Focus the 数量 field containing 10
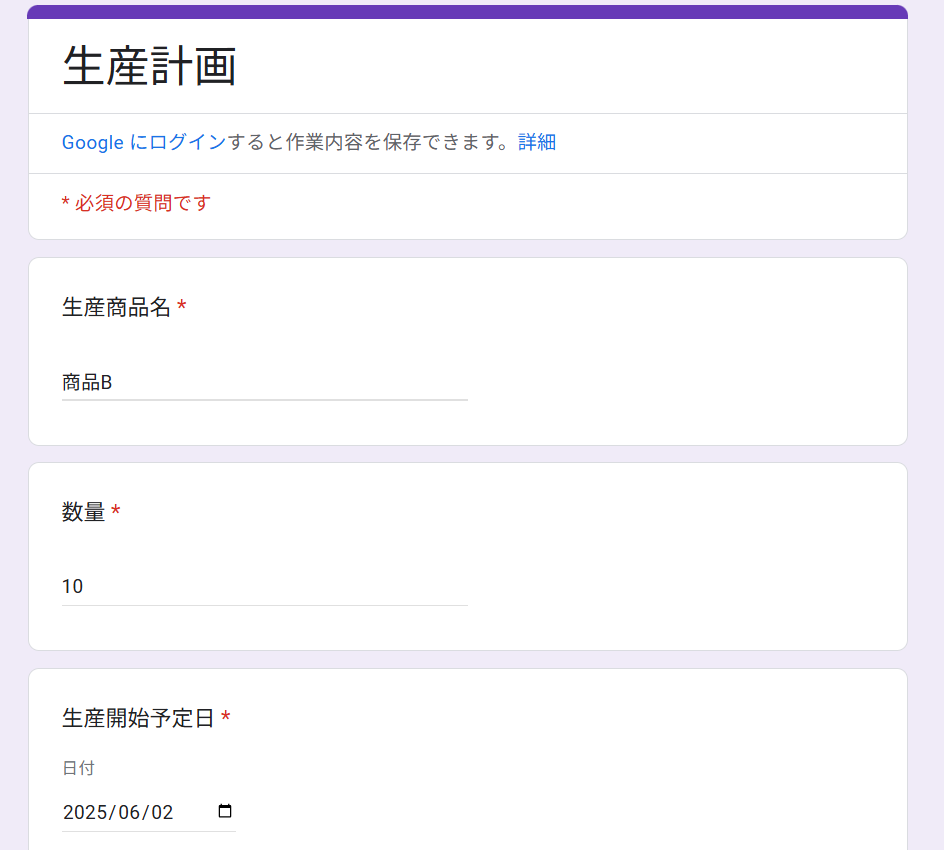944x850 pixels. [265, 587]
